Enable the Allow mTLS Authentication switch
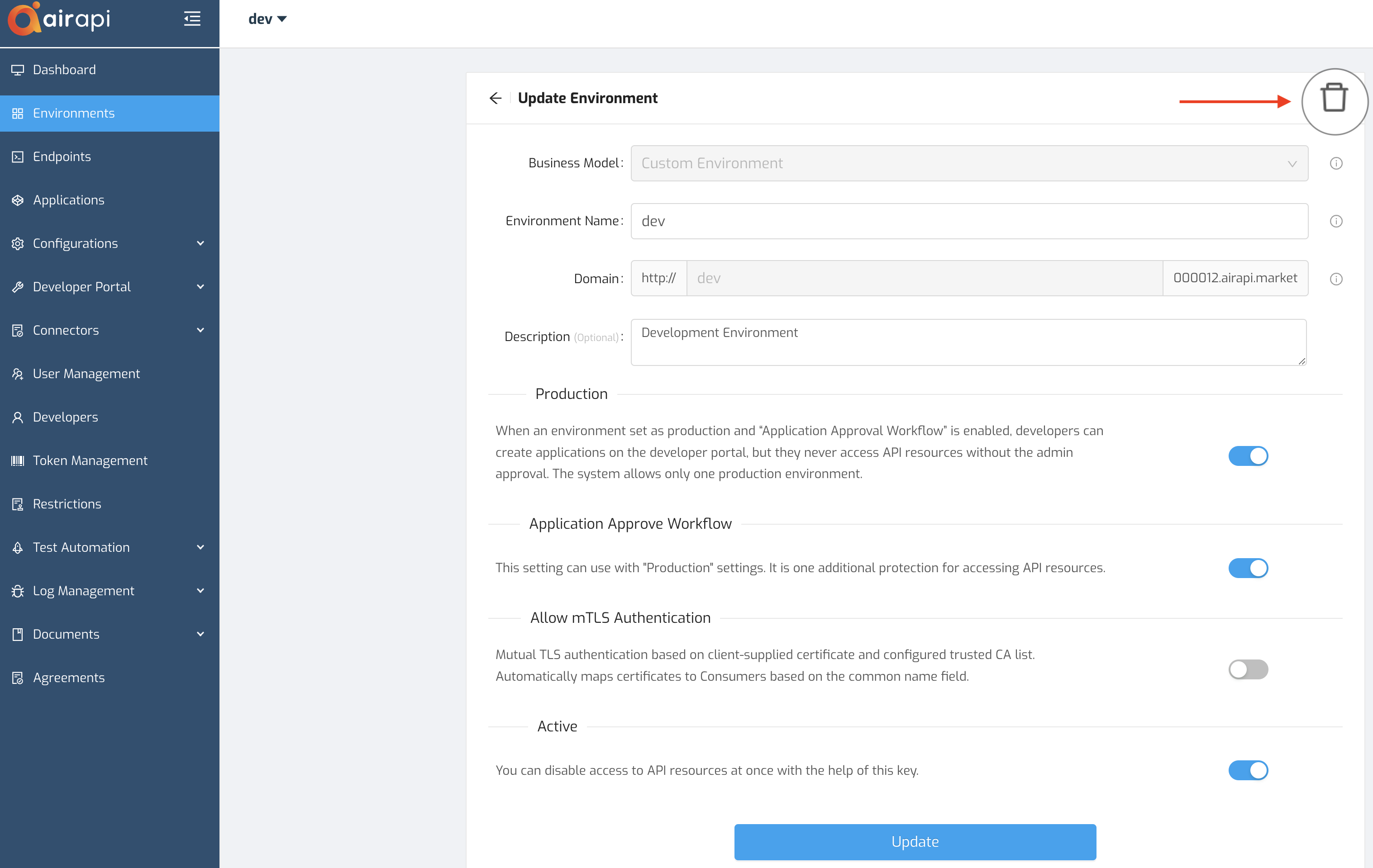Viewport: 1373px width, 868px height. [1248, 669]
